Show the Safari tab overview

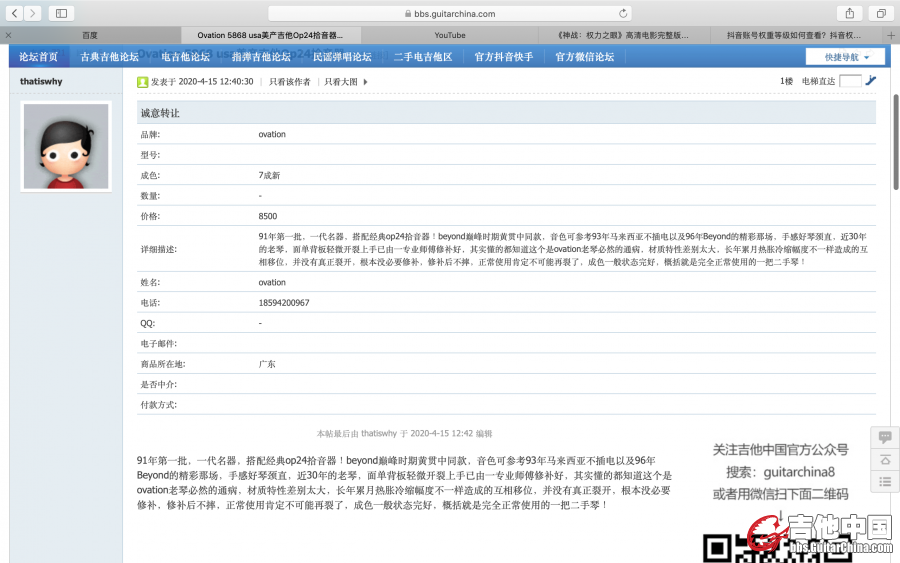coord(880,13)
